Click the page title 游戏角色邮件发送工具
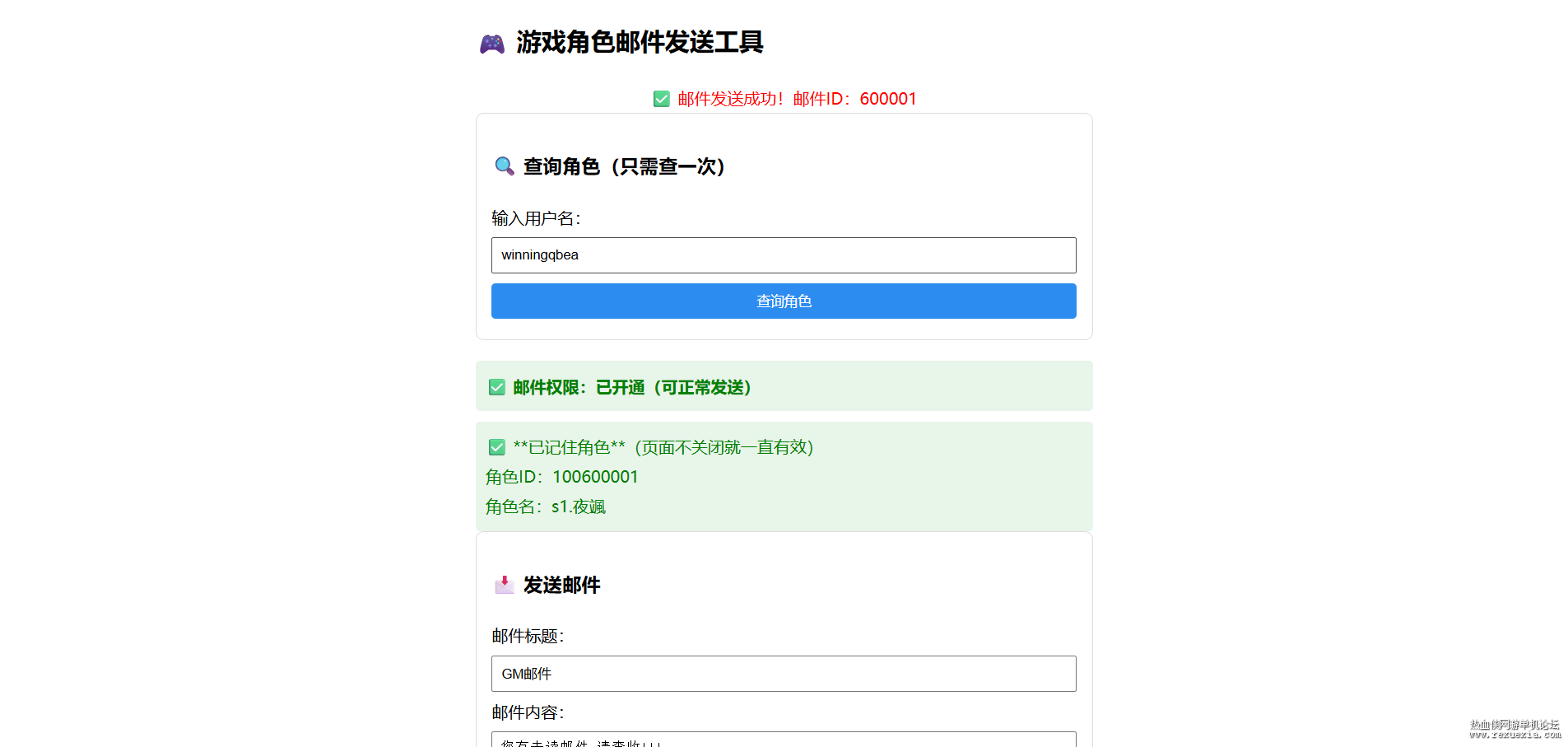 pos(640,42)
